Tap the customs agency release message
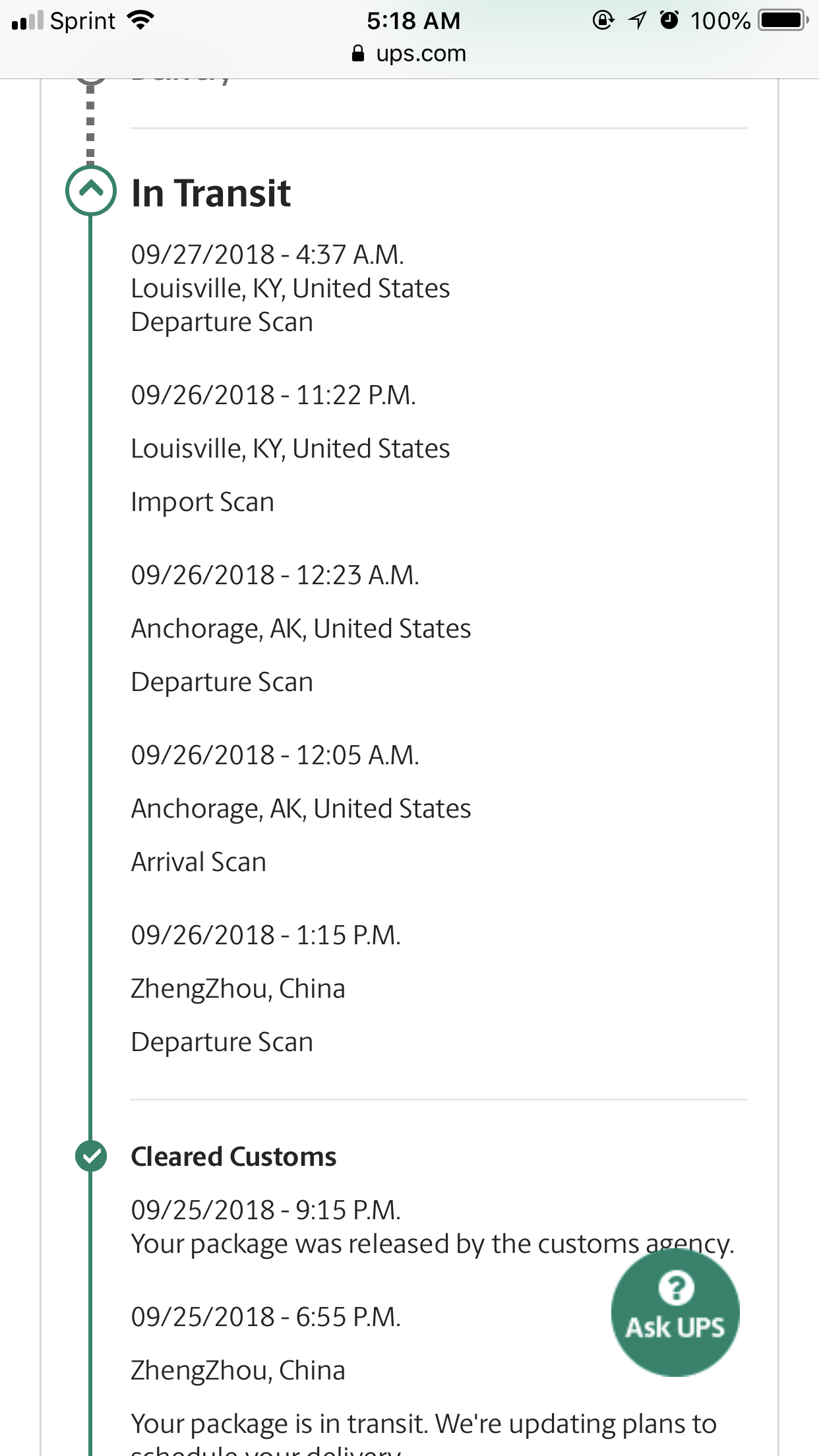Image resolution: width=819 pixels, height=1456 pixels. click(433, 1244)
